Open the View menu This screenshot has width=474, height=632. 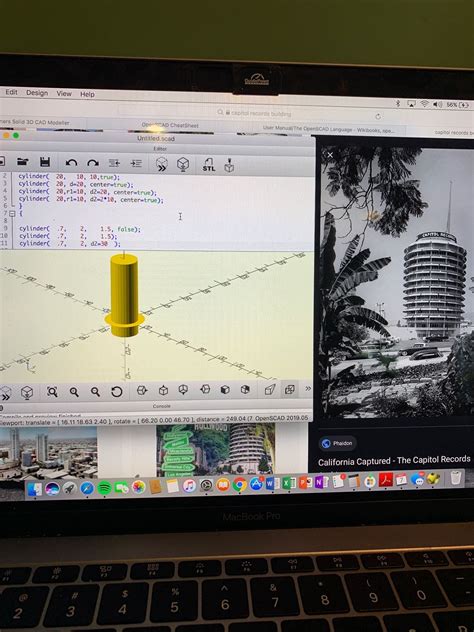64,94
